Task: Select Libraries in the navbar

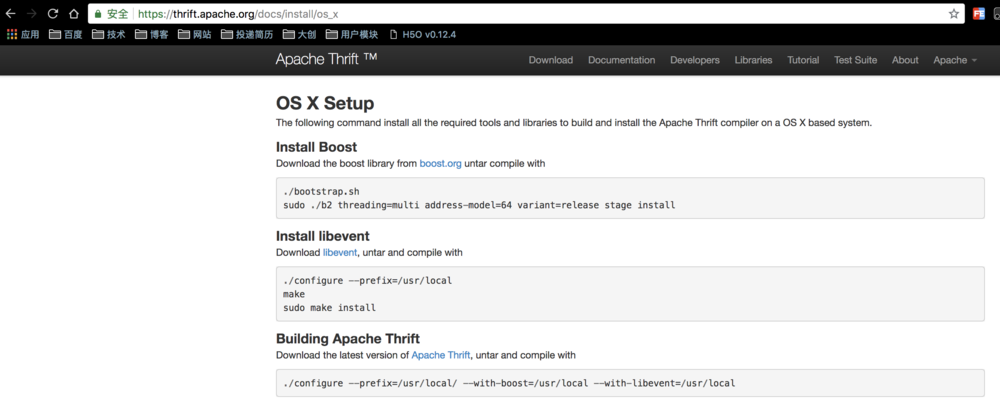Action: click(753, 60)
